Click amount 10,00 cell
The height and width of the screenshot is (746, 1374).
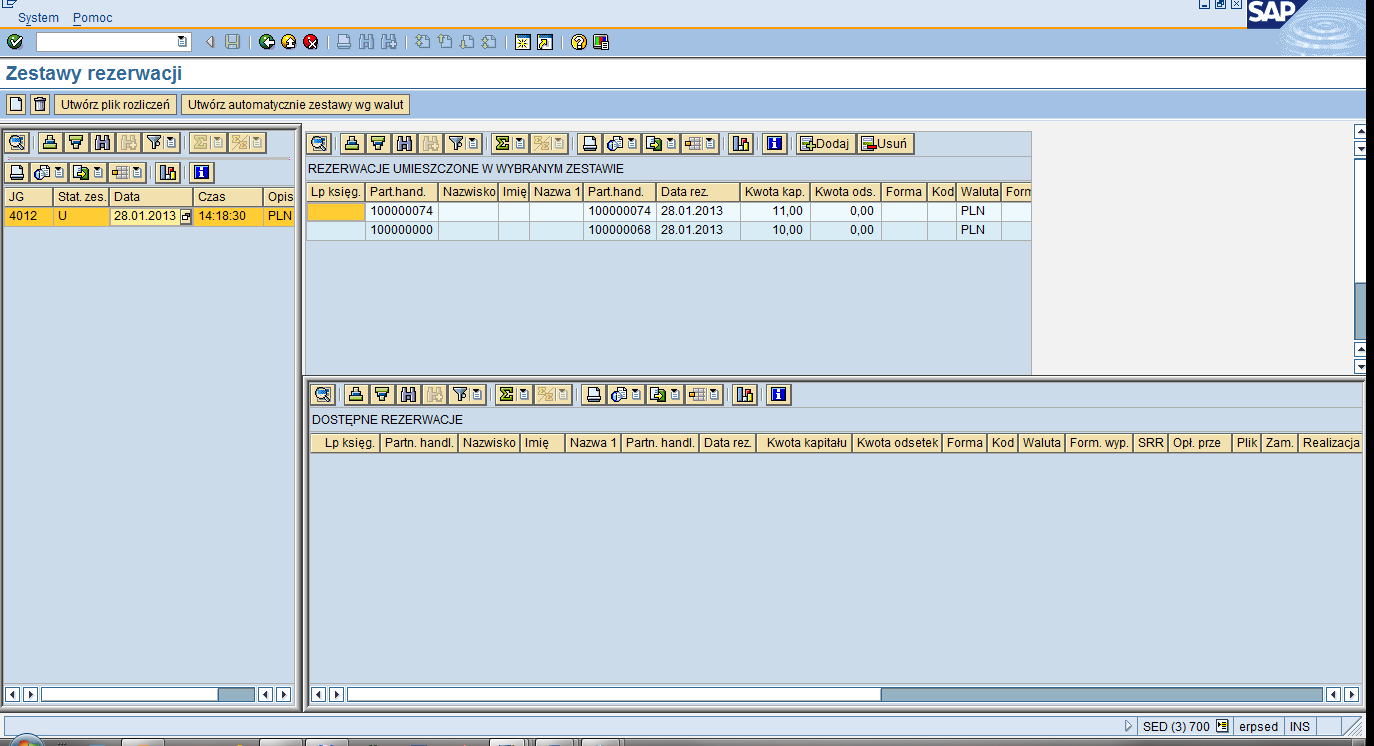click(x=775, y=230)
